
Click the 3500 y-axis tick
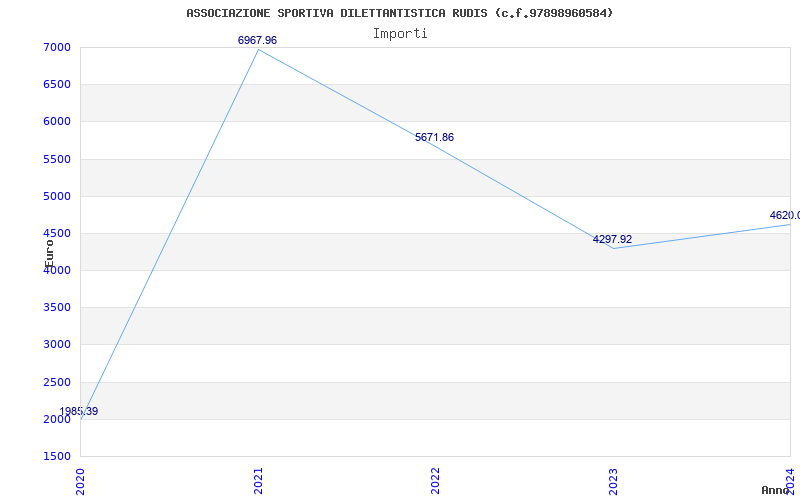57,307
